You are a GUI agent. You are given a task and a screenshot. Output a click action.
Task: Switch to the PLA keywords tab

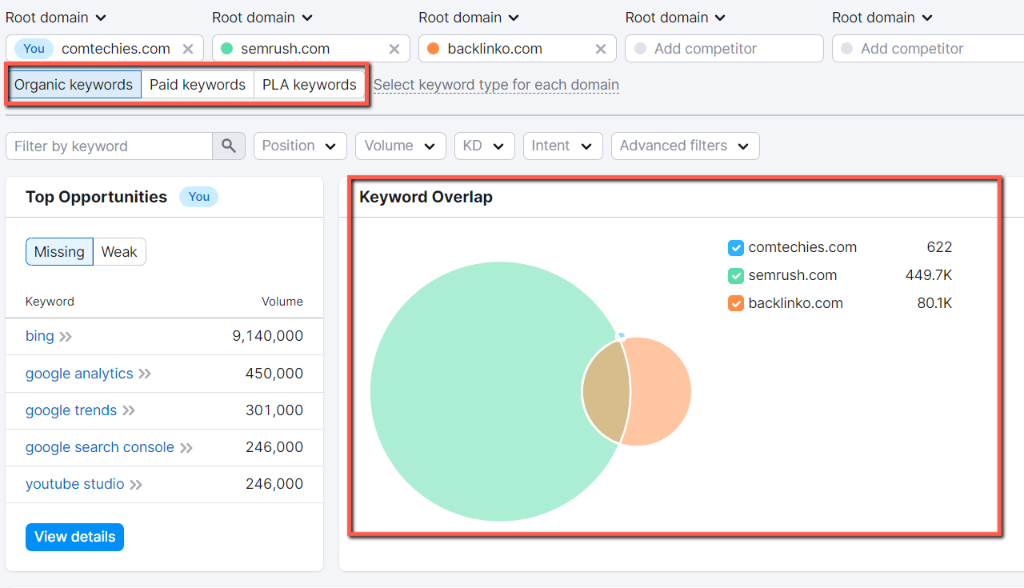(x=308, y=84)
